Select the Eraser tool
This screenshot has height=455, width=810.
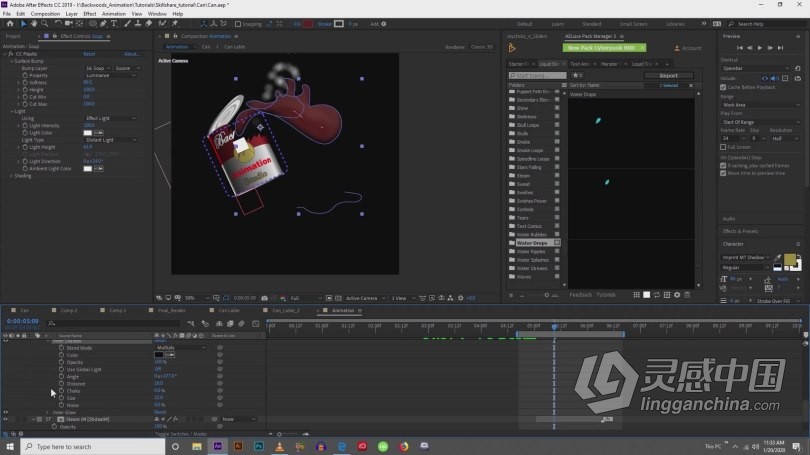pyautogui.click(x=149, y=24)
